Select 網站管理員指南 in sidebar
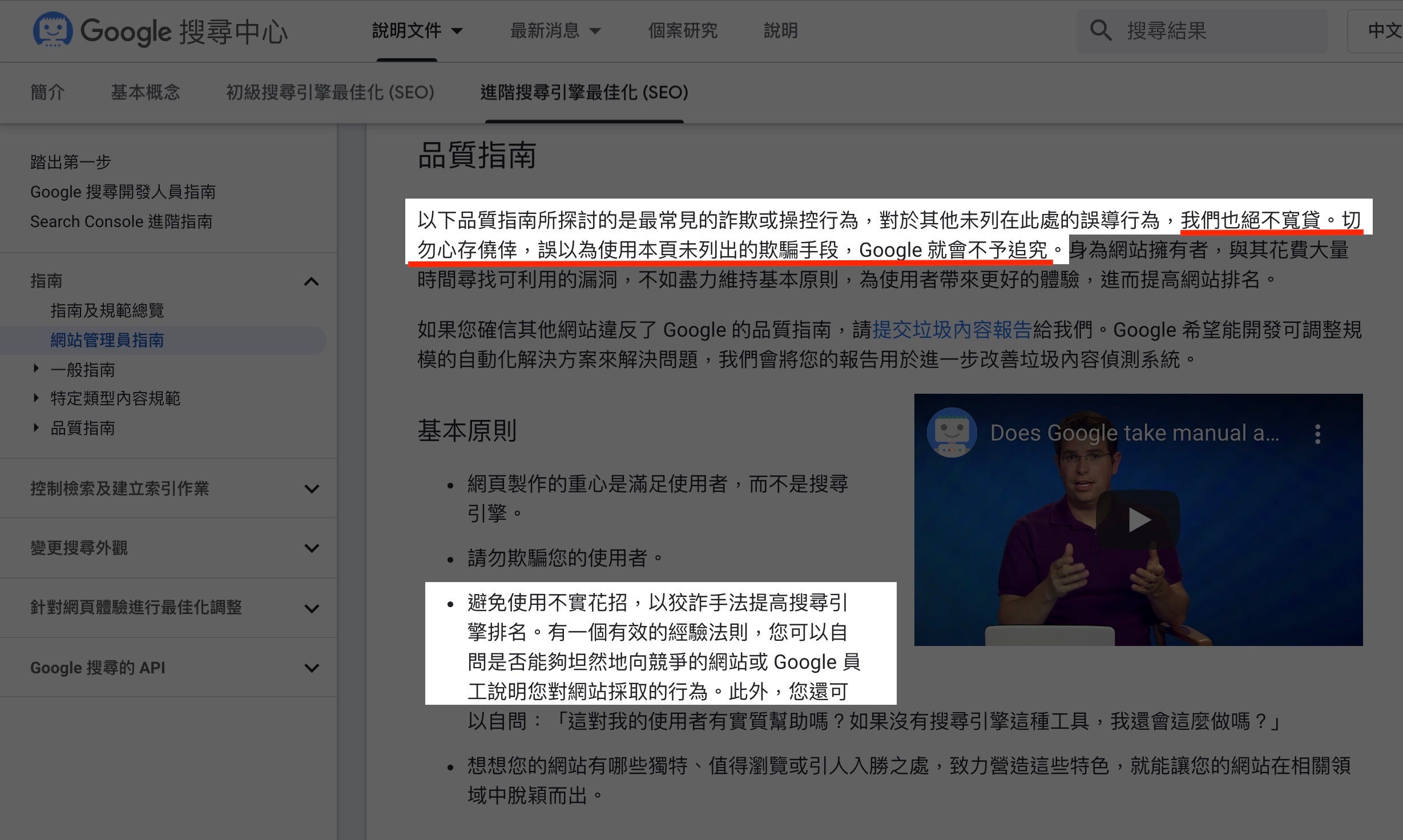The width and height of the screenshot is (1403, 840). [x=107, y=340]
